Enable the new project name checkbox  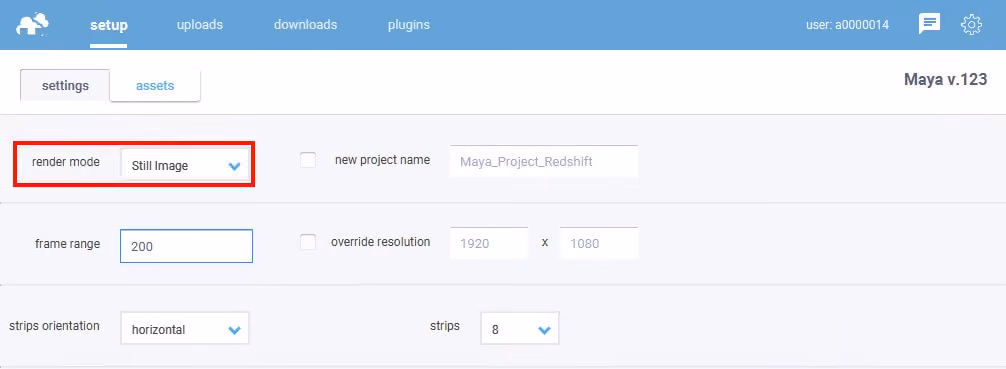coord(308,160)
